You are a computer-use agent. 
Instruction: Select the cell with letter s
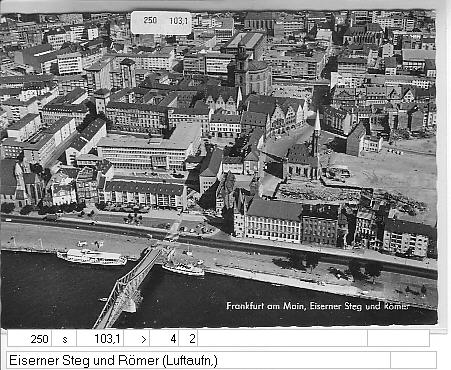point(64,339)
